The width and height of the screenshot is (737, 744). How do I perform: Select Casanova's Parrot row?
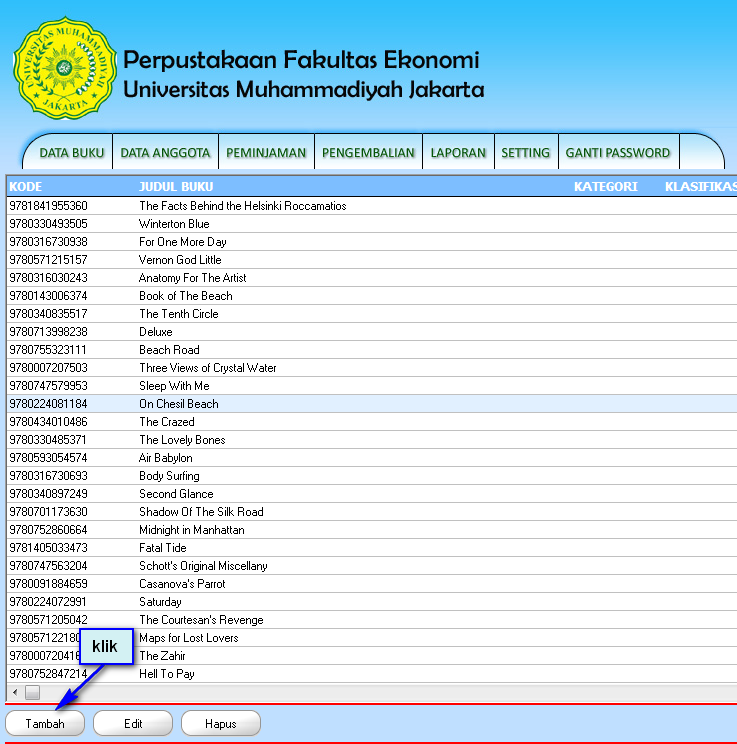(x=372, y=585)
